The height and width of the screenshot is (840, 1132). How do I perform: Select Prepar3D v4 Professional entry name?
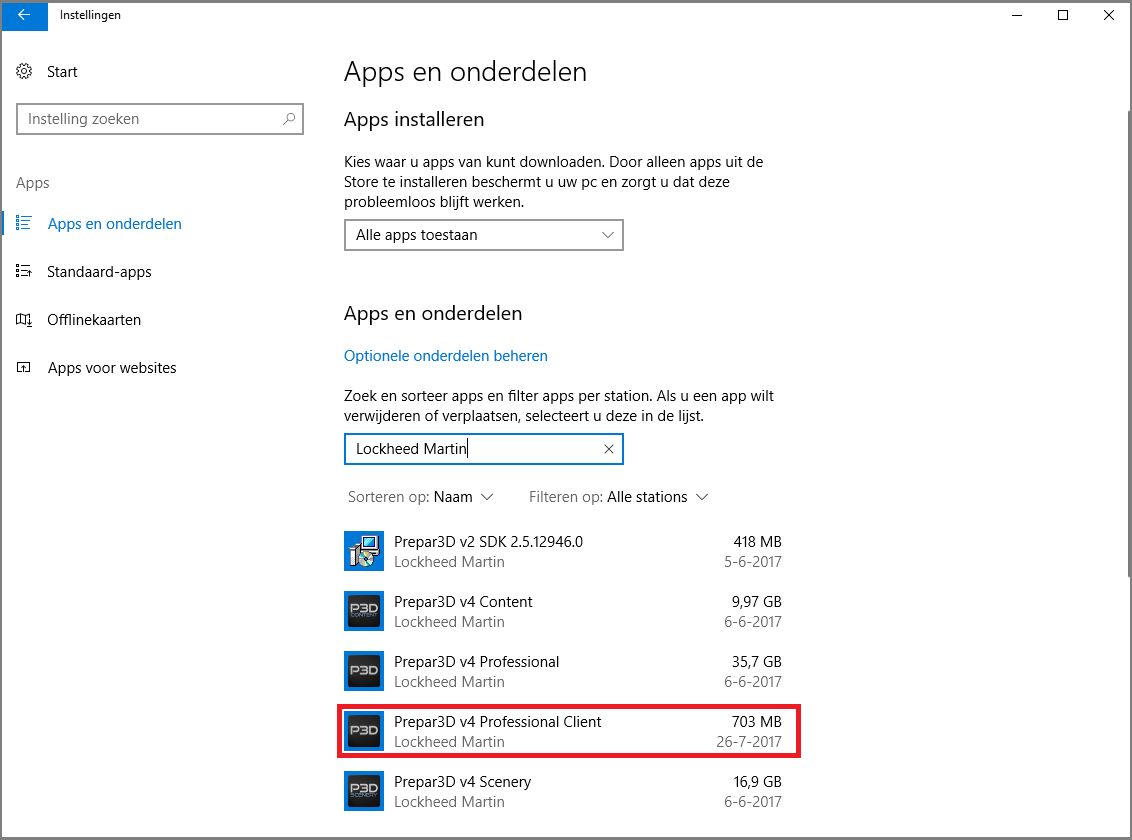[x=476, y=662]
